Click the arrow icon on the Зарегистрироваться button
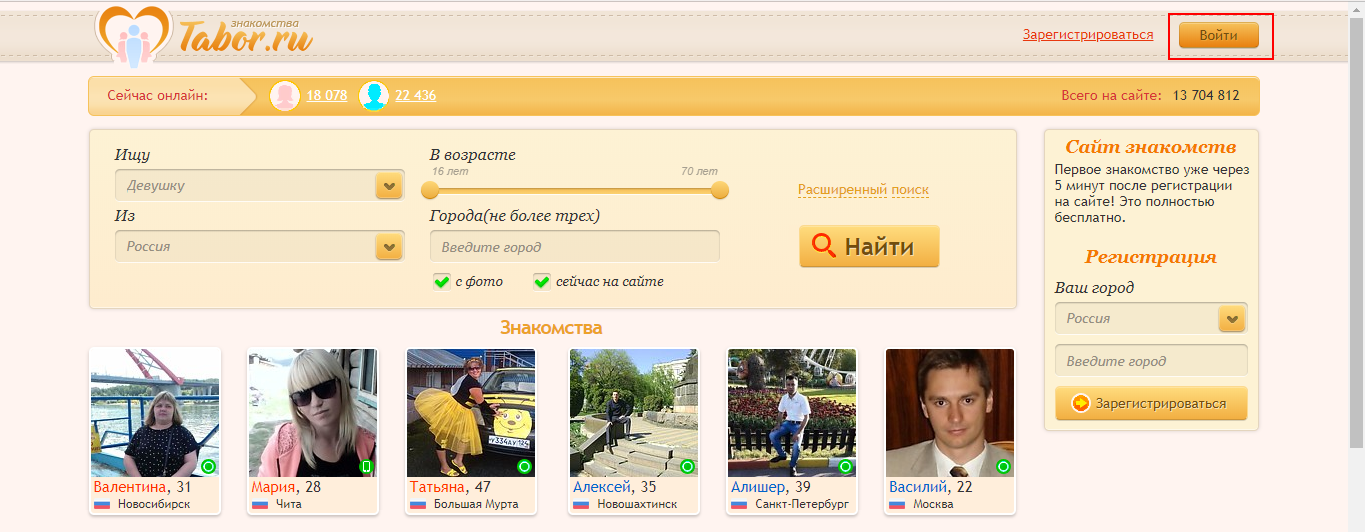1365x532 pixels. tap(1080, 404)
